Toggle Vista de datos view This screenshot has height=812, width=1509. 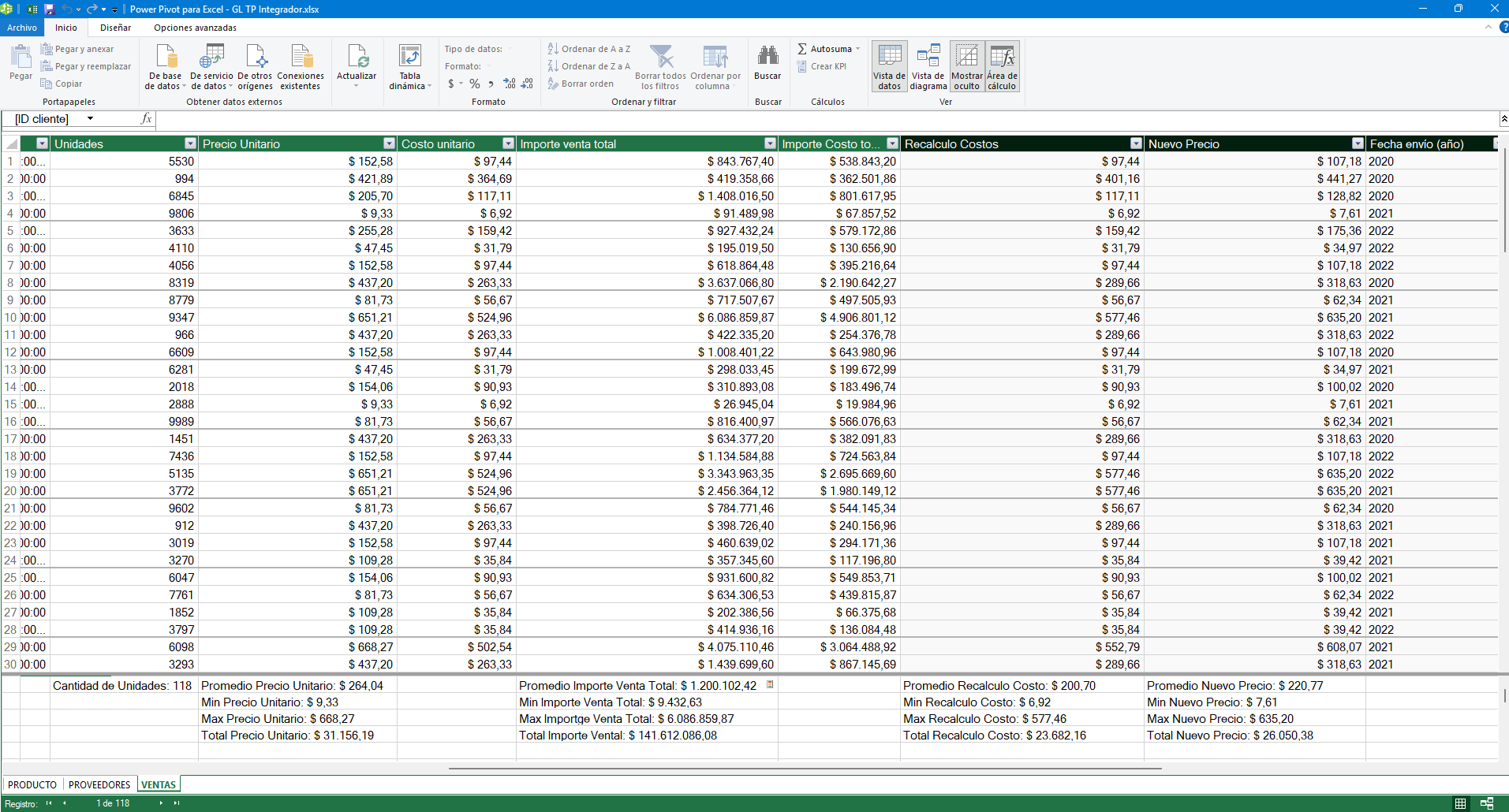click(889, 67)
